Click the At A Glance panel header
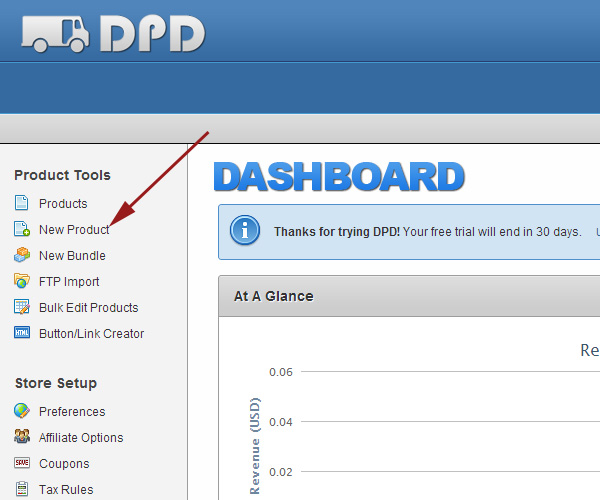 tap(409, 296)
